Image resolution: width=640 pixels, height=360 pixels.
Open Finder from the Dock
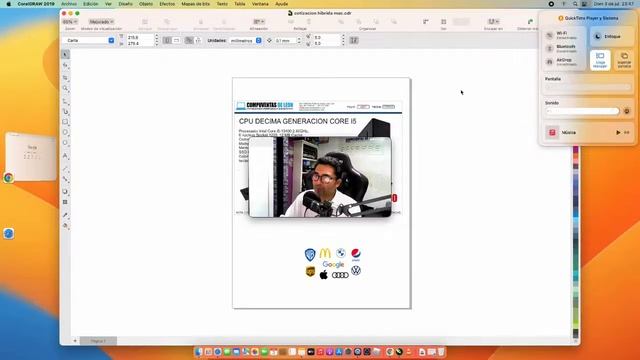point(199,352)
